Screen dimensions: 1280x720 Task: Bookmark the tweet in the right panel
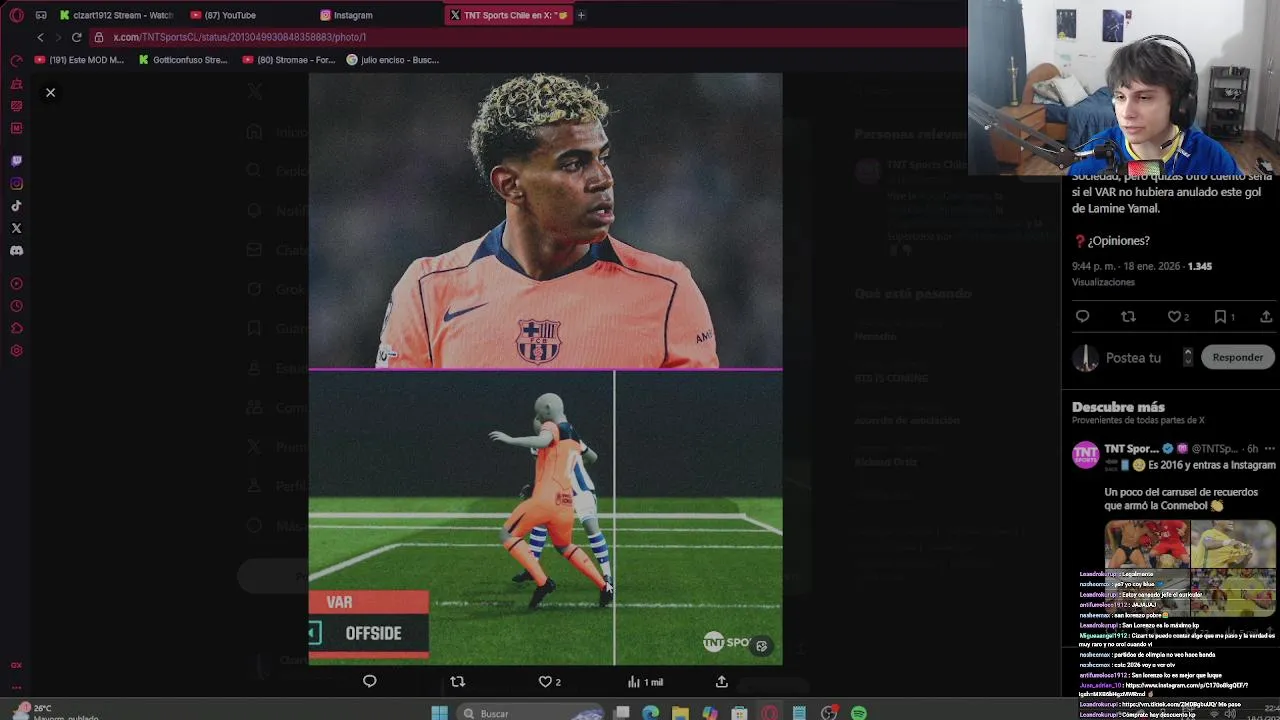click(1224, 316)
